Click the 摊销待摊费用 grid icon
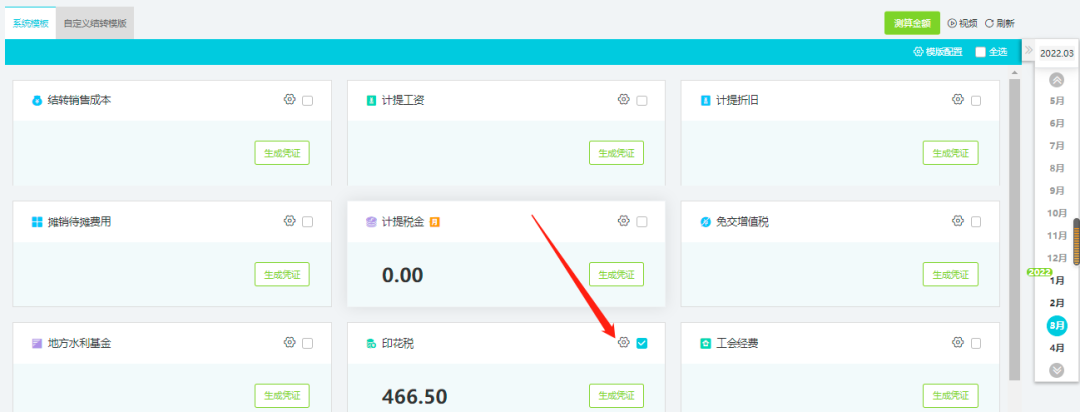This screenshot has width=1080, height=412. [x=37, y=222]
